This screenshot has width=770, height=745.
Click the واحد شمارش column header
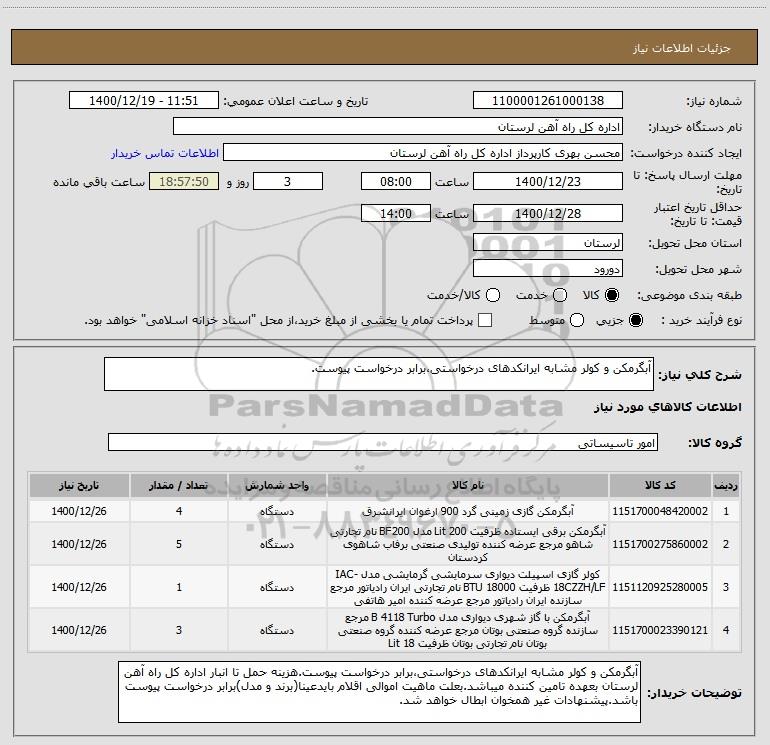(x=277, y=486)
